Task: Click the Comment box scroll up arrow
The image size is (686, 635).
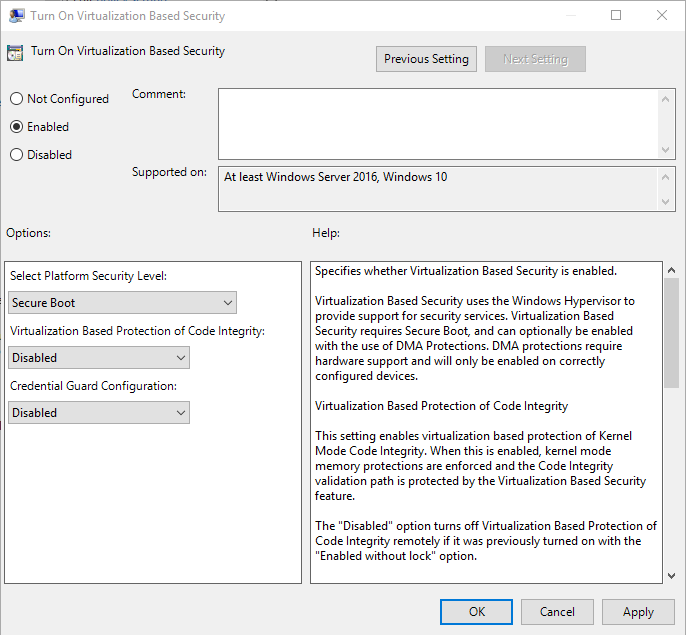Action: 667,97
